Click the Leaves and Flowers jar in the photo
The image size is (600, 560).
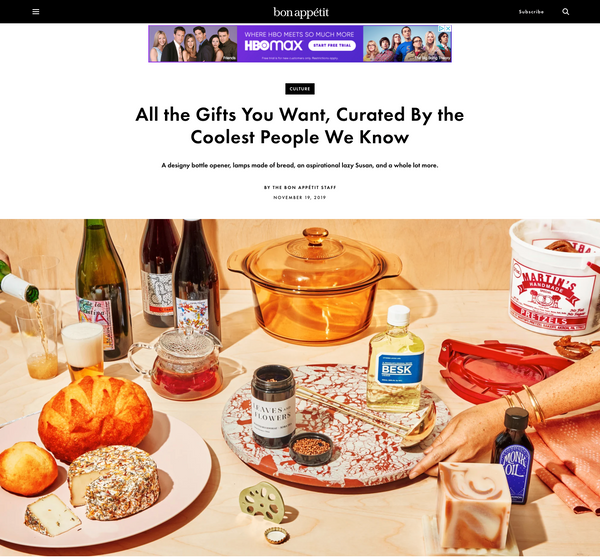pyautogui.click(x=273, y=407)
